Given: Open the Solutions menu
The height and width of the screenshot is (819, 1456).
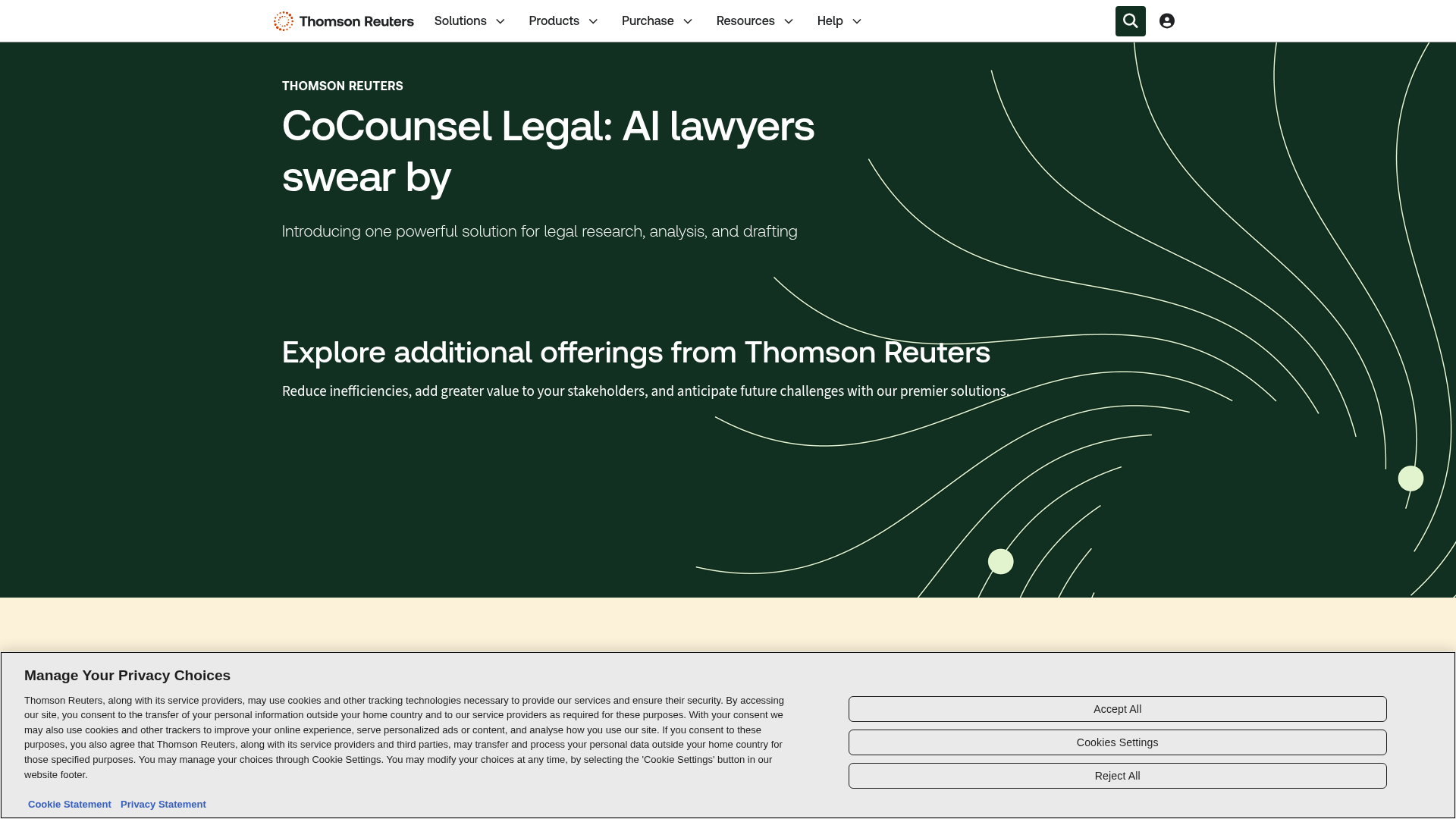Looking at the screenshot, I should pos(460,21).
